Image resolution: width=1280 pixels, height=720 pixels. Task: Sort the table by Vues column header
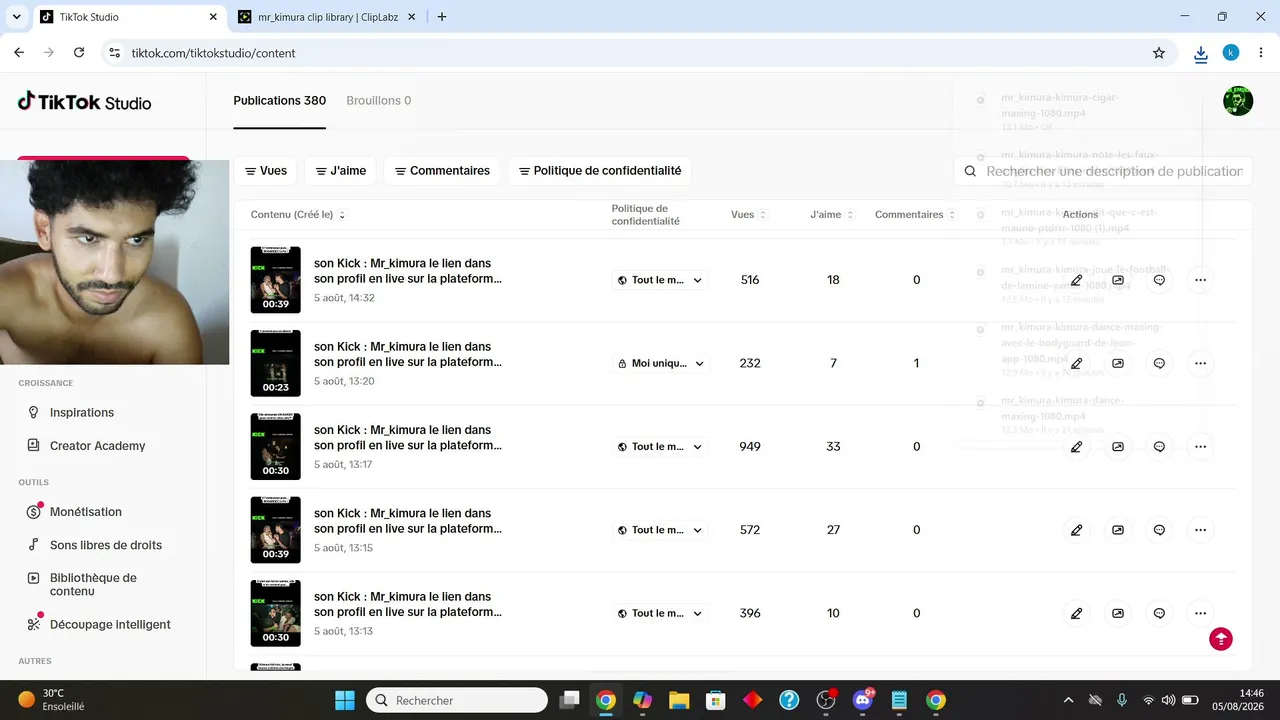(x=749, y=215)
